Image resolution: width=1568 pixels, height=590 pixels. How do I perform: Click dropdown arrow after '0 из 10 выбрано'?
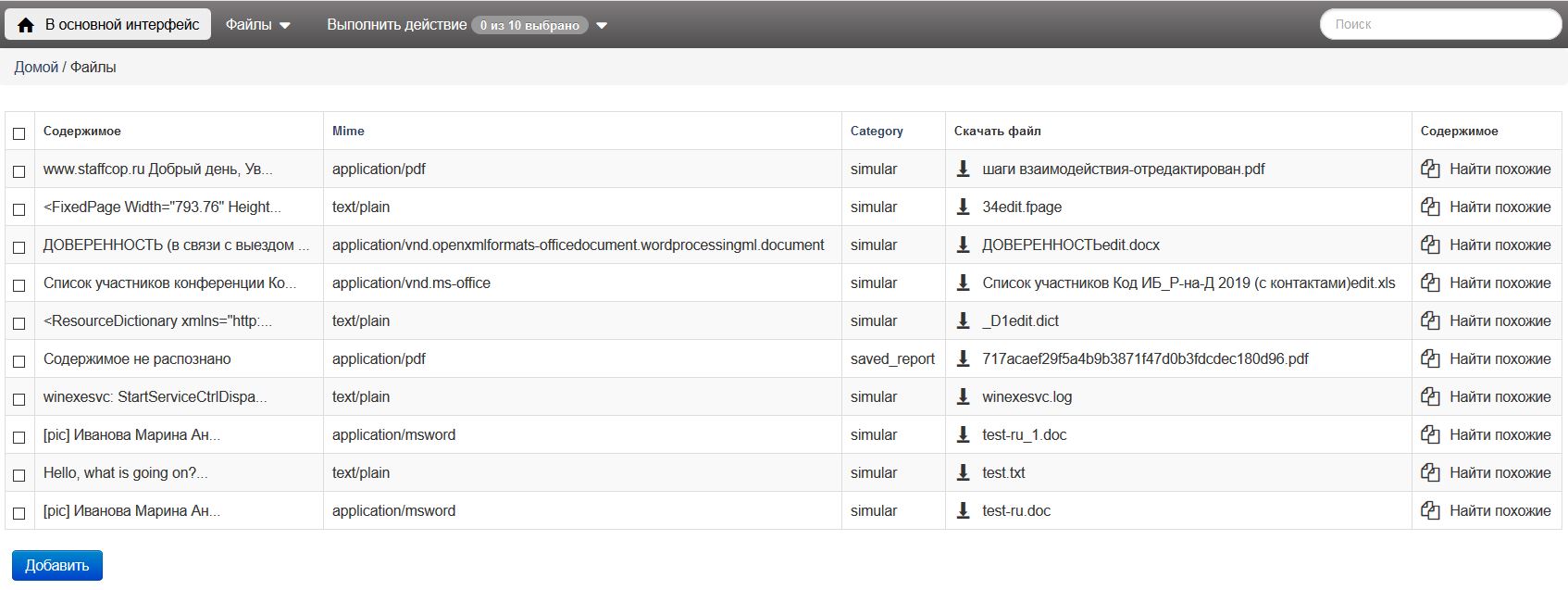[x=602, y=26]
